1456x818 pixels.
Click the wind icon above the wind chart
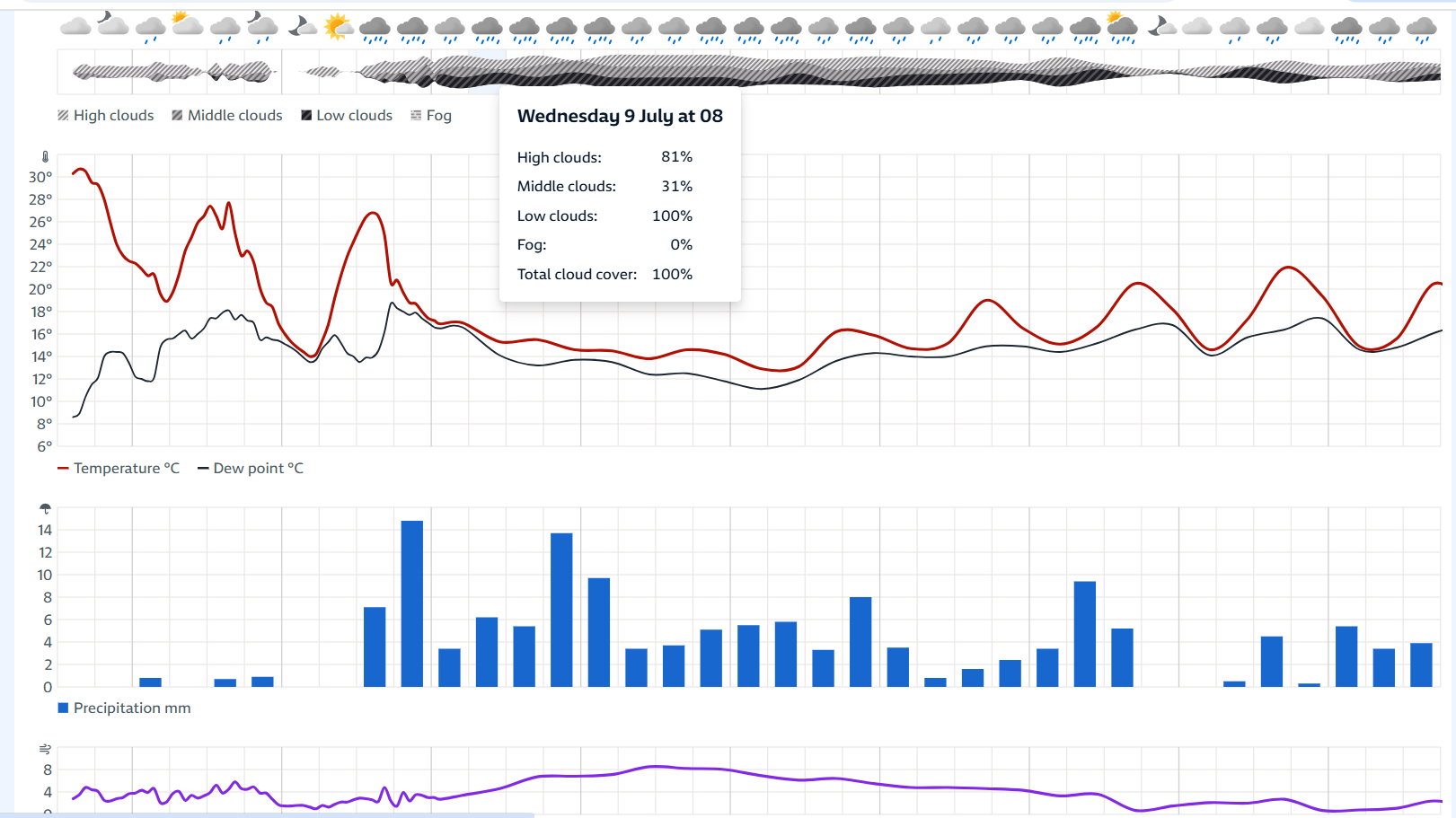coord(45,749)
